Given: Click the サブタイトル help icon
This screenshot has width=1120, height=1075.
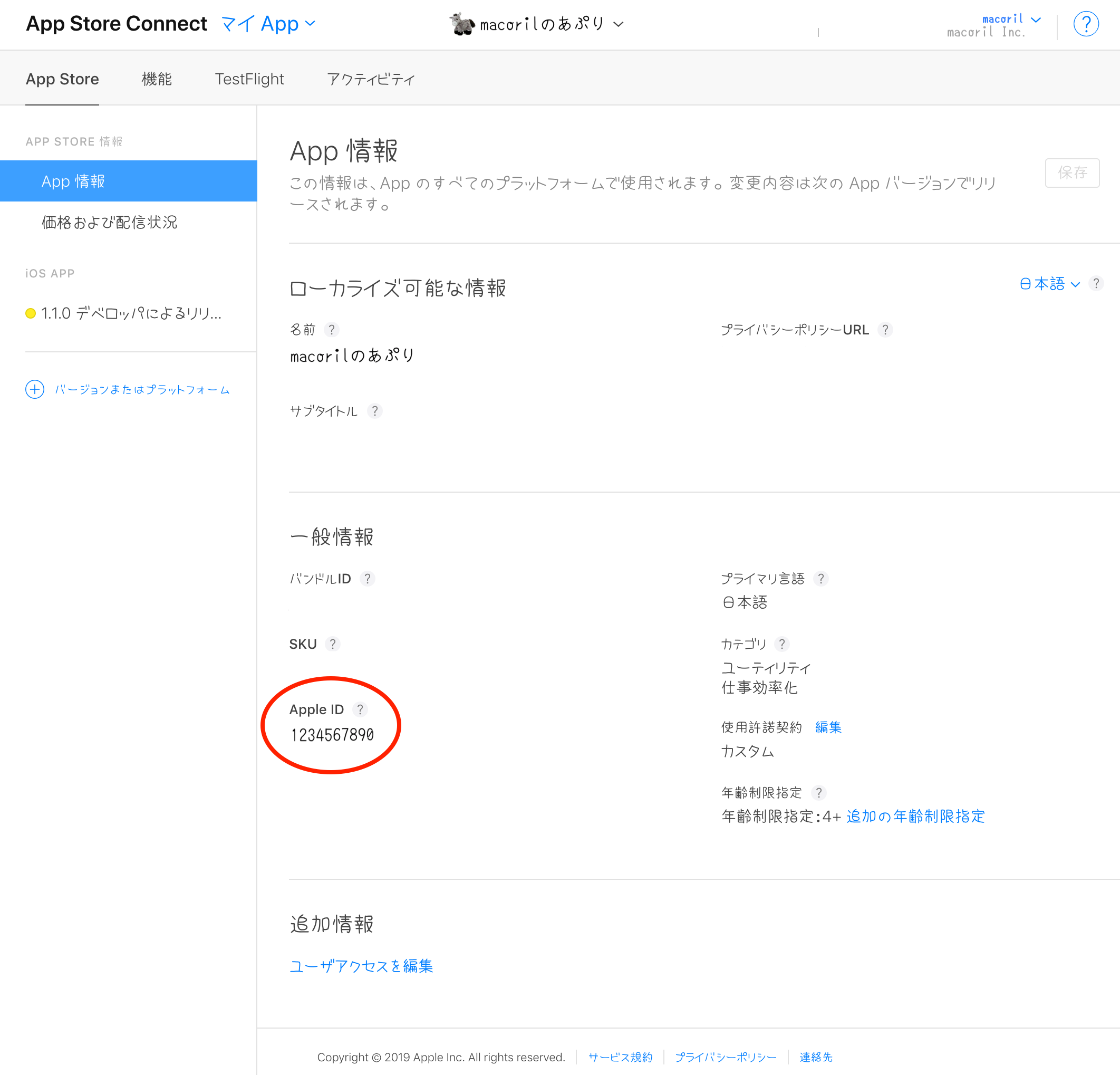Looking at the screenshot, I should (x=375, y=410).
